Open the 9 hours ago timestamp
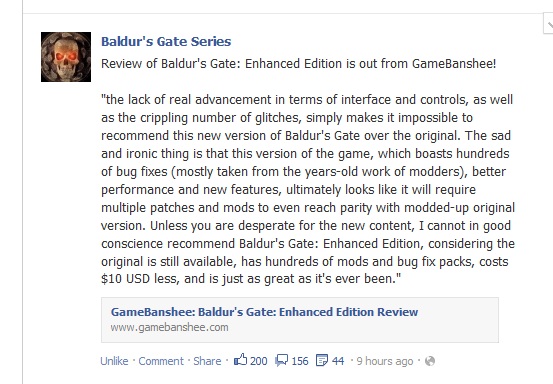 tap(385, 361)
